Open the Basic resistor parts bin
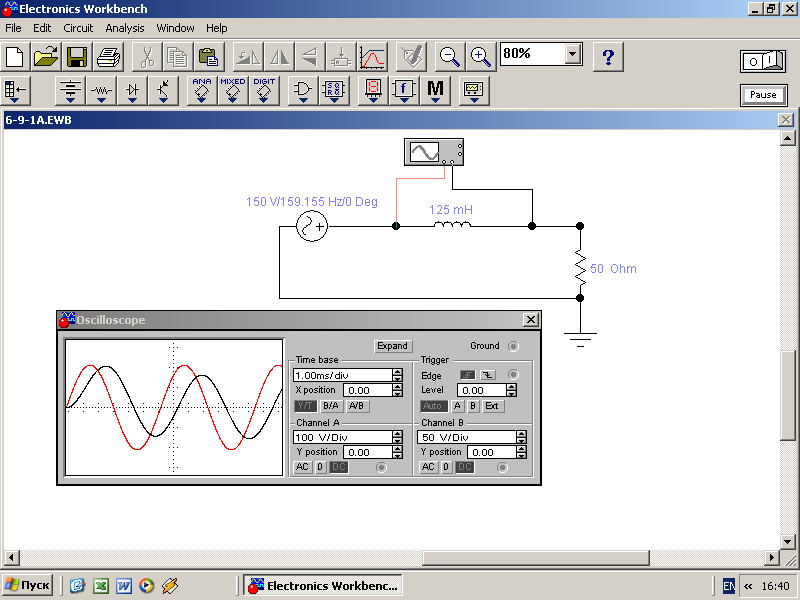The image size is (800, 600). pos(101,91)
